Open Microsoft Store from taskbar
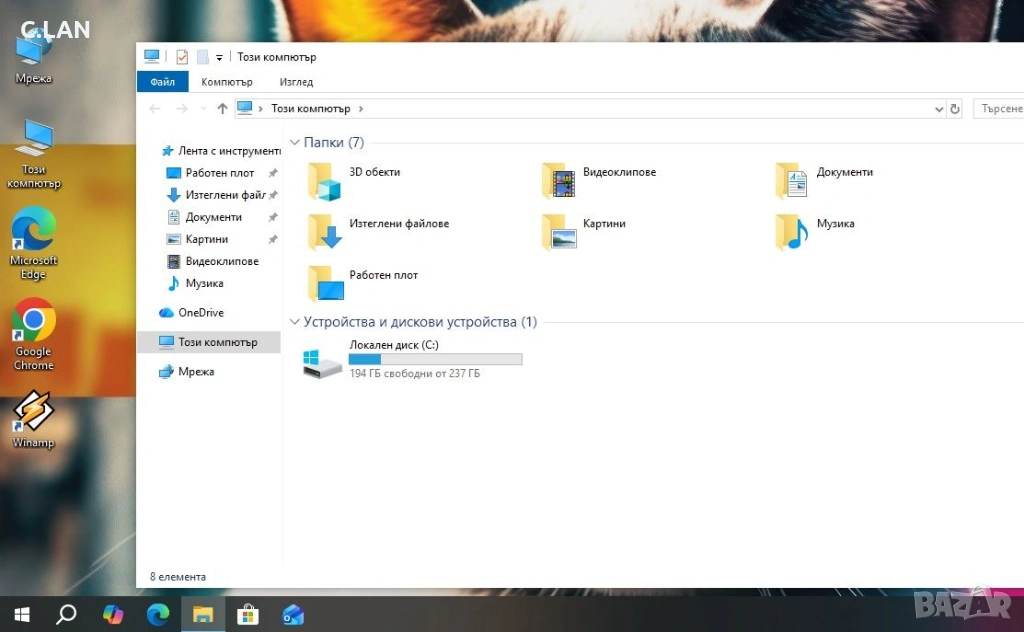The width and height of the screenshot is (1024, 632). tap(248, 613)
